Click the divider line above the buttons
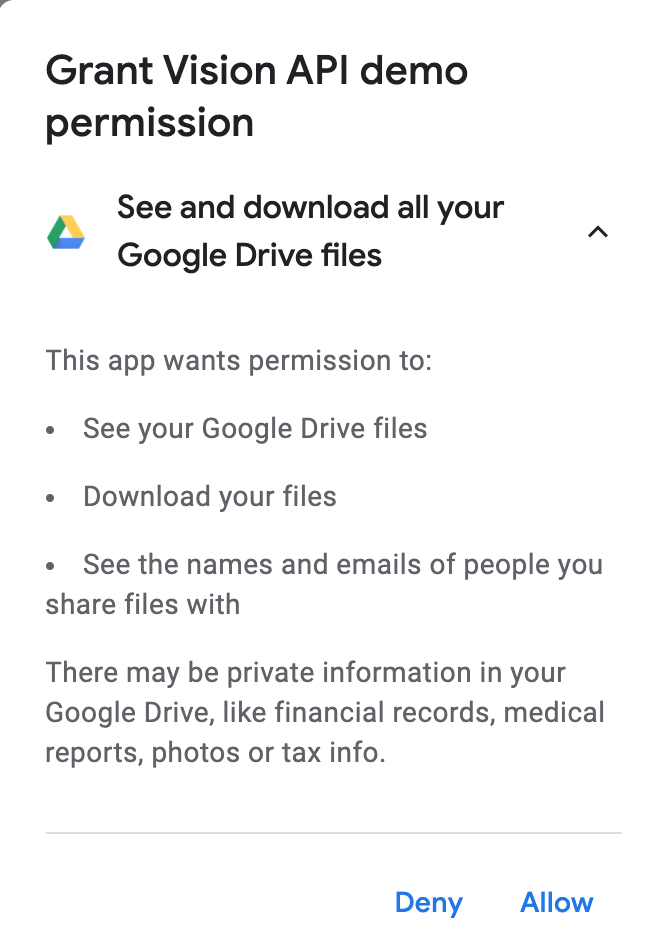 pos(334,832)
